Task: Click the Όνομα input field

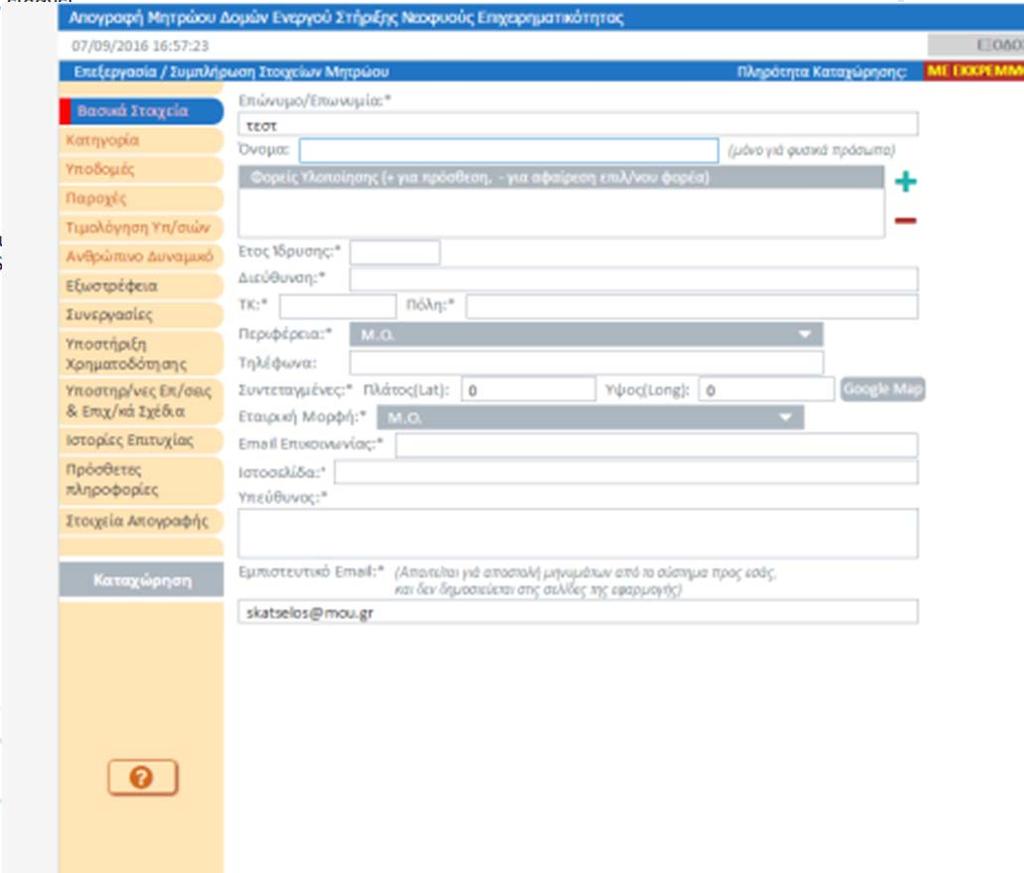Action: 509,150
